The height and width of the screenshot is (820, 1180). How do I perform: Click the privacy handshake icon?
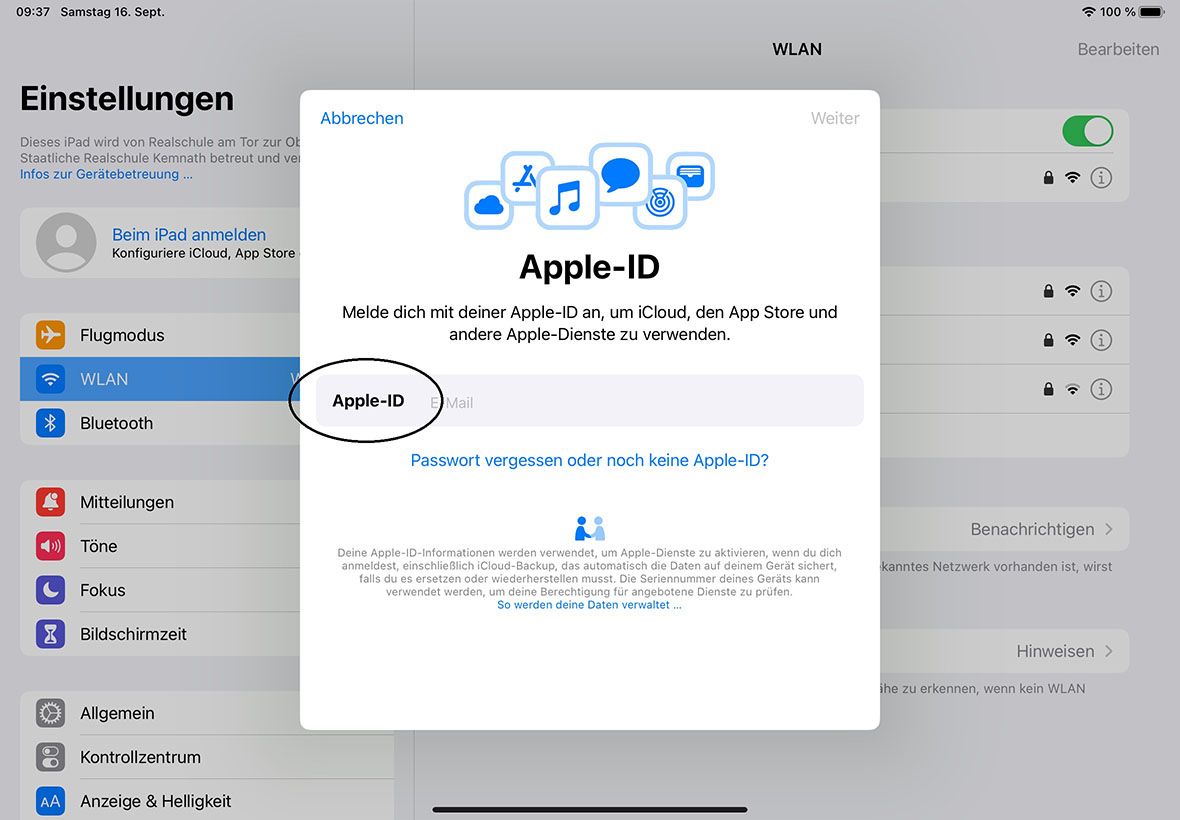coord(590,528)
